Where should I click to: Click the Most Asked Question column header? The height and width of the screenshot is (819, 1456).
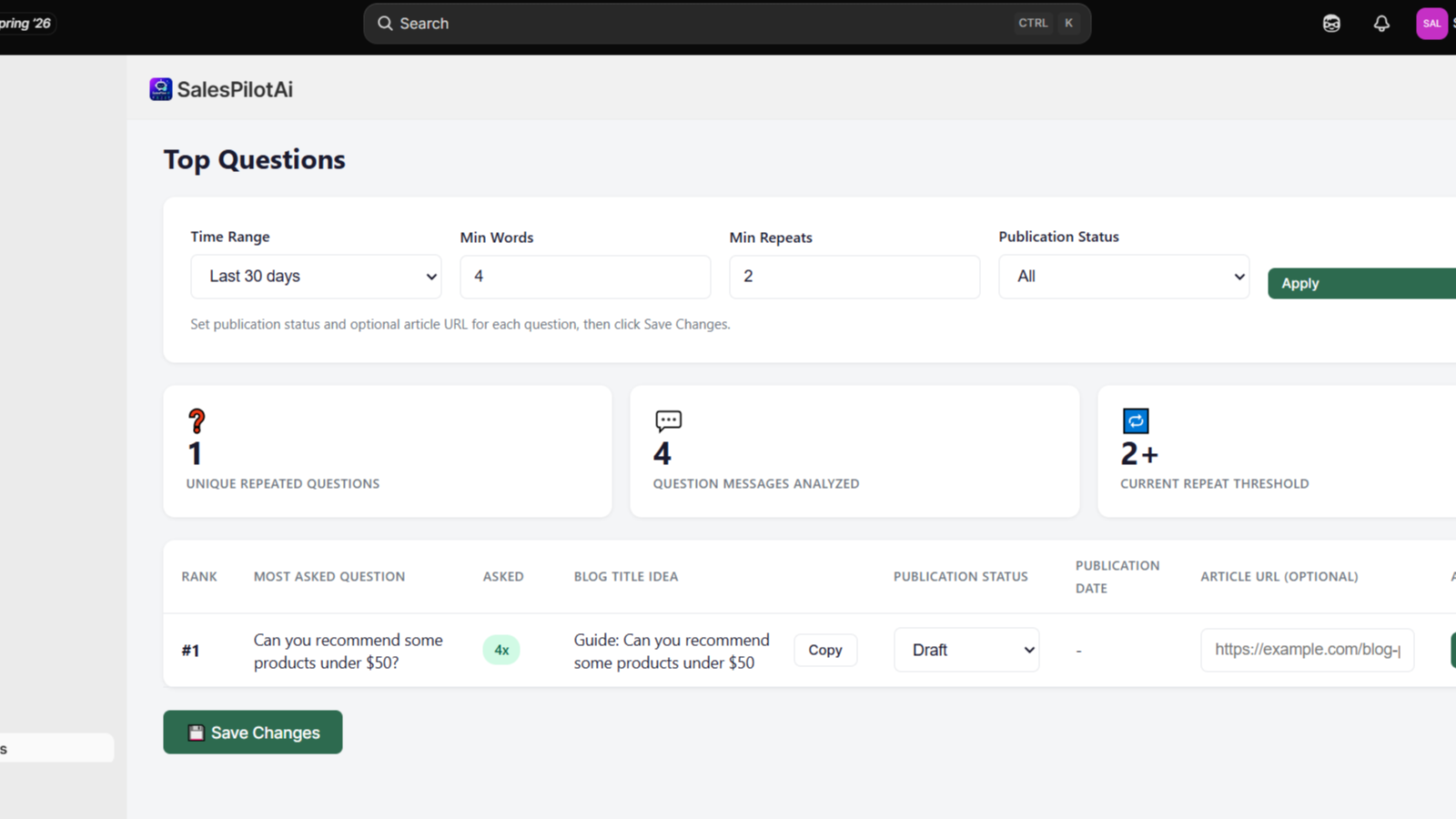click(x=329, y=577)
